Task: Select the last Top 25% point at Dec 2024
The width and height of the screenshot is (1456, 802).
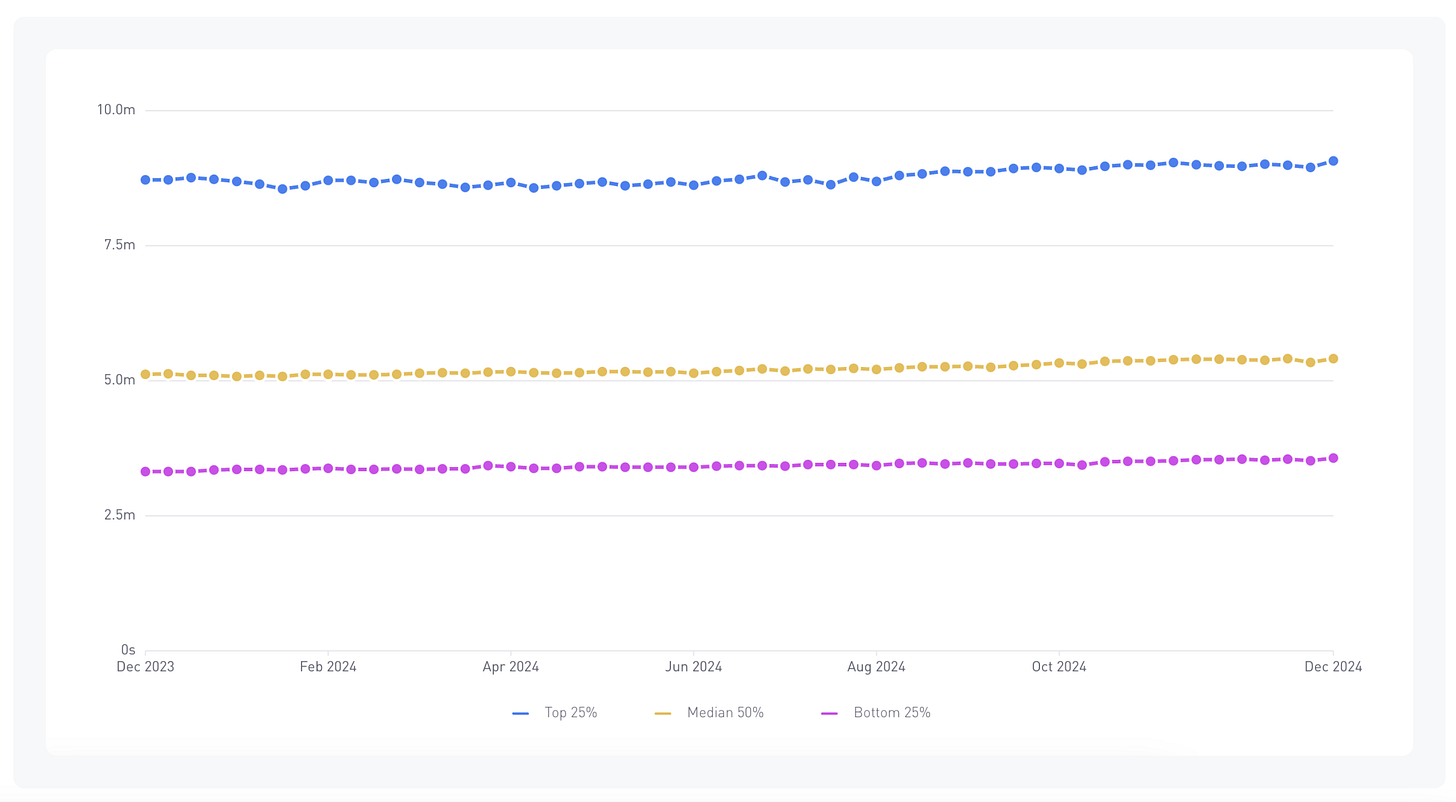Action: 1333,161
